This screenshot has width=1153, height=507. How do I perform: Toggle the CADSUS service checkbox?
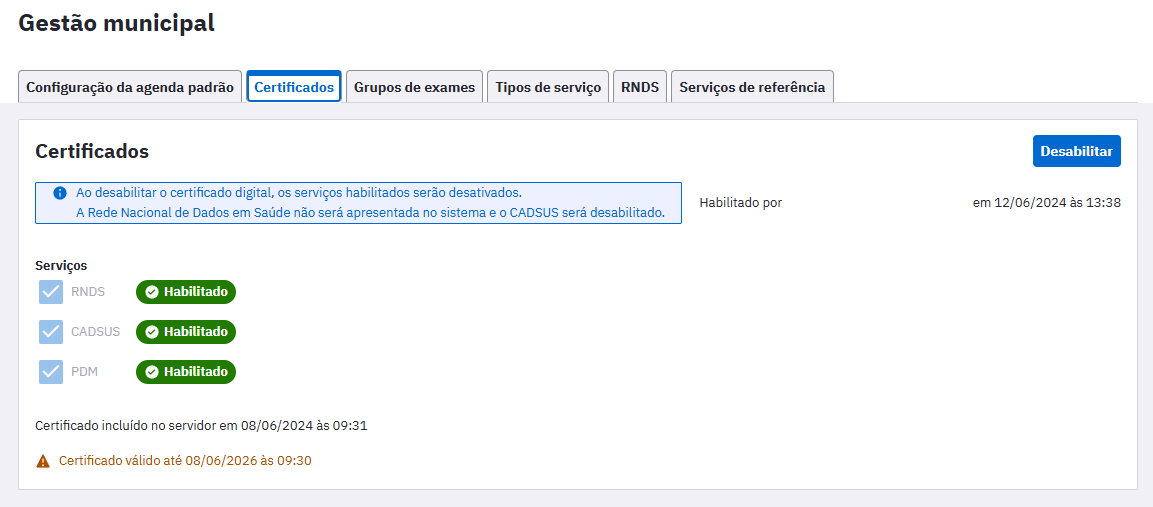(51, 332)
